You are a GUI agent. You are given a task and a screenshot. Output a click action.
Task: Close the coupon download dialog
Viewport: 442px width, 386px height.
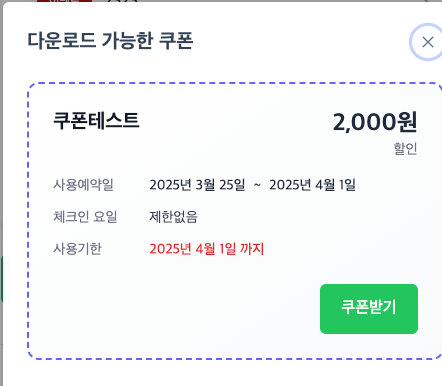pyautogui.click(x=427, y=42)
